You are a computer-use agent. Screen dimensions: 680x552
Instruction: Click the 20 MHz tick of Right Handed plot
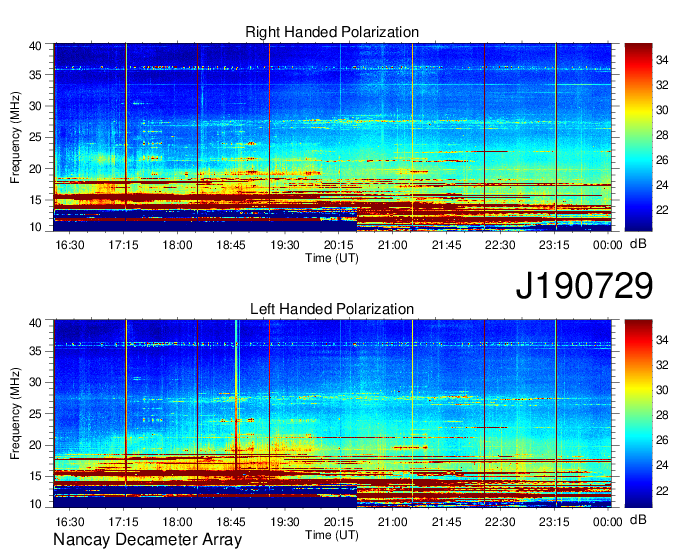coord(36,169)
